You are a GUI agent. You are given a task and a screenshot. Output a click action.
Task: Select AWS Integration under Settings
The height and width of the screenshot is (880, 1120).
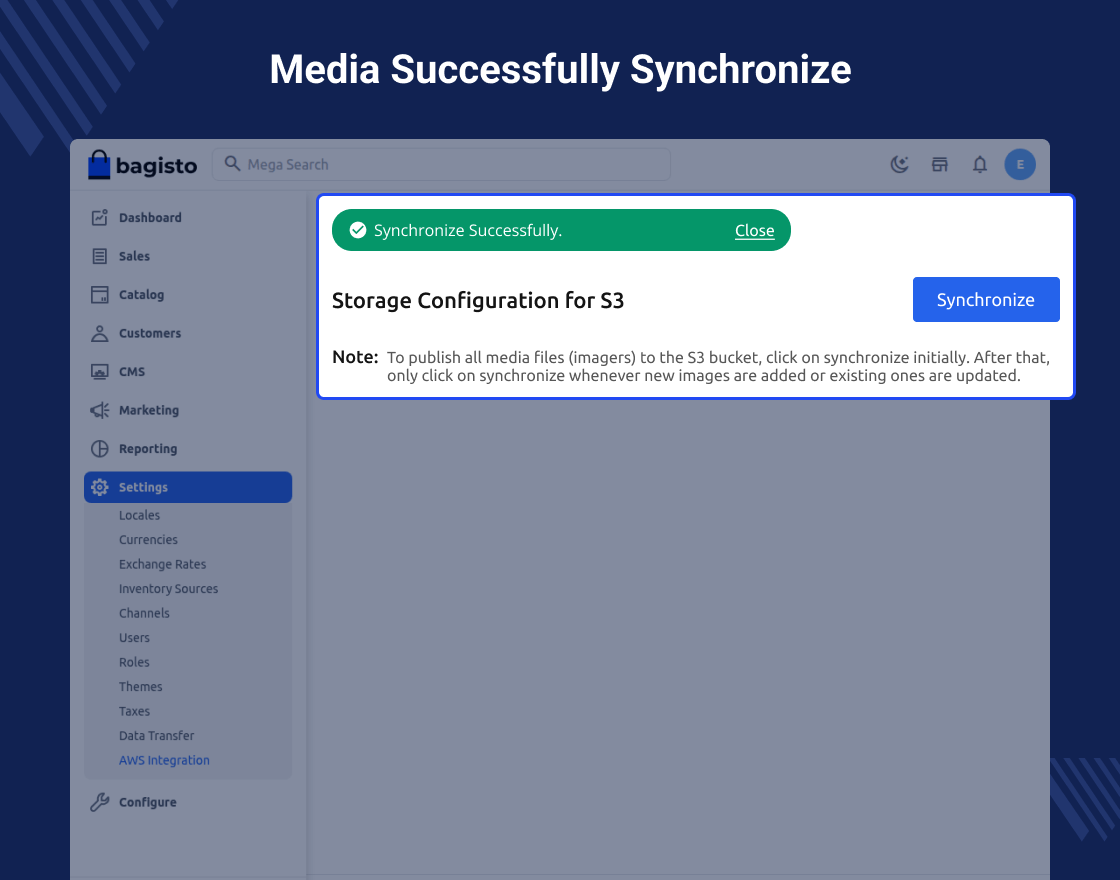(x=164, y=761)
